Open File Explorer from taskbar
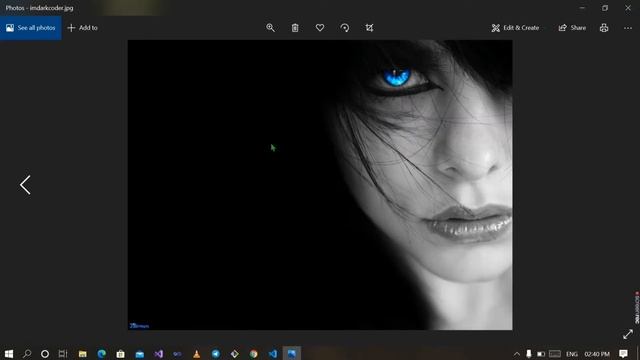This screenshot has width=640, height=360. (82, 353)
